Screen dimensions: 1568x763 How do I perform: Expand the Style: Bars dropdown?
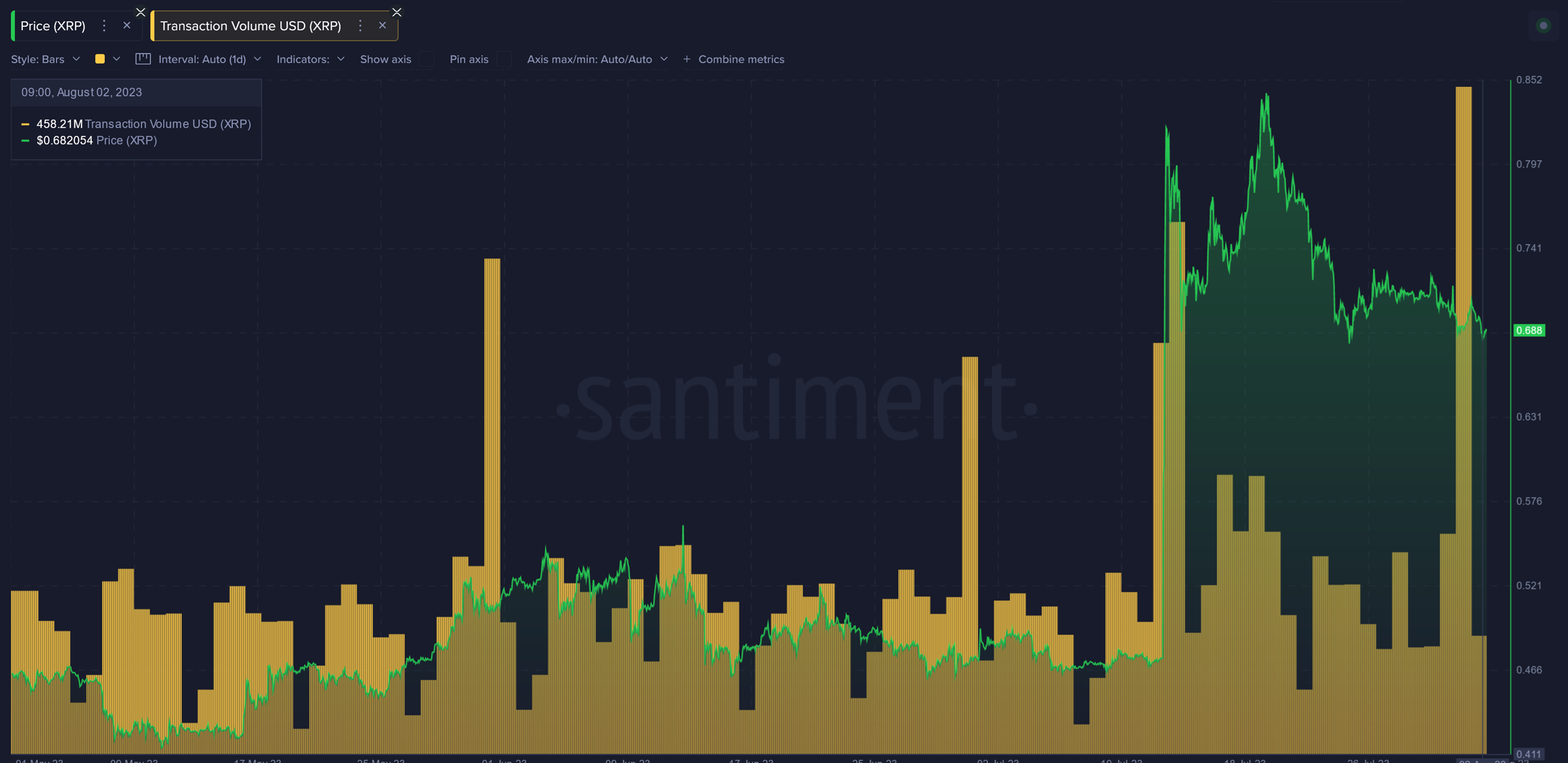[45, 59]
